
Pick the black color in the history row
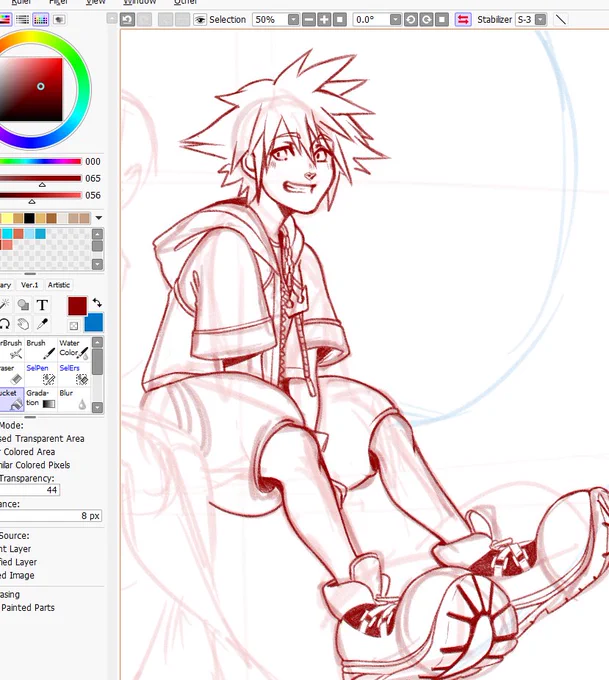(29, 218)
